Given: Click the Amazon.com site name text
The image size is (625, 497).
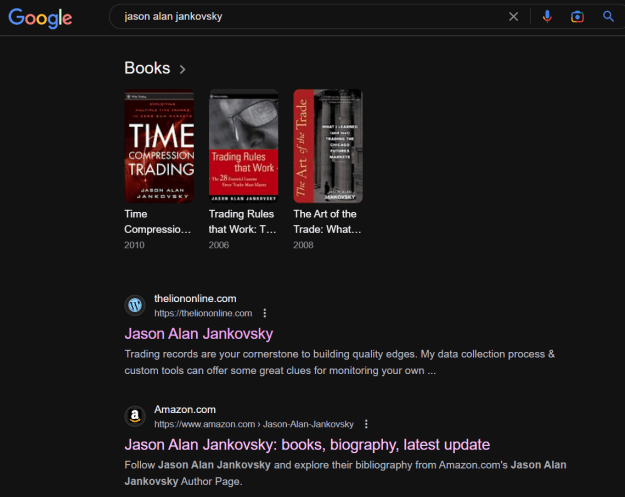Looking at the screenshot, I should click(x=185, y=409).
